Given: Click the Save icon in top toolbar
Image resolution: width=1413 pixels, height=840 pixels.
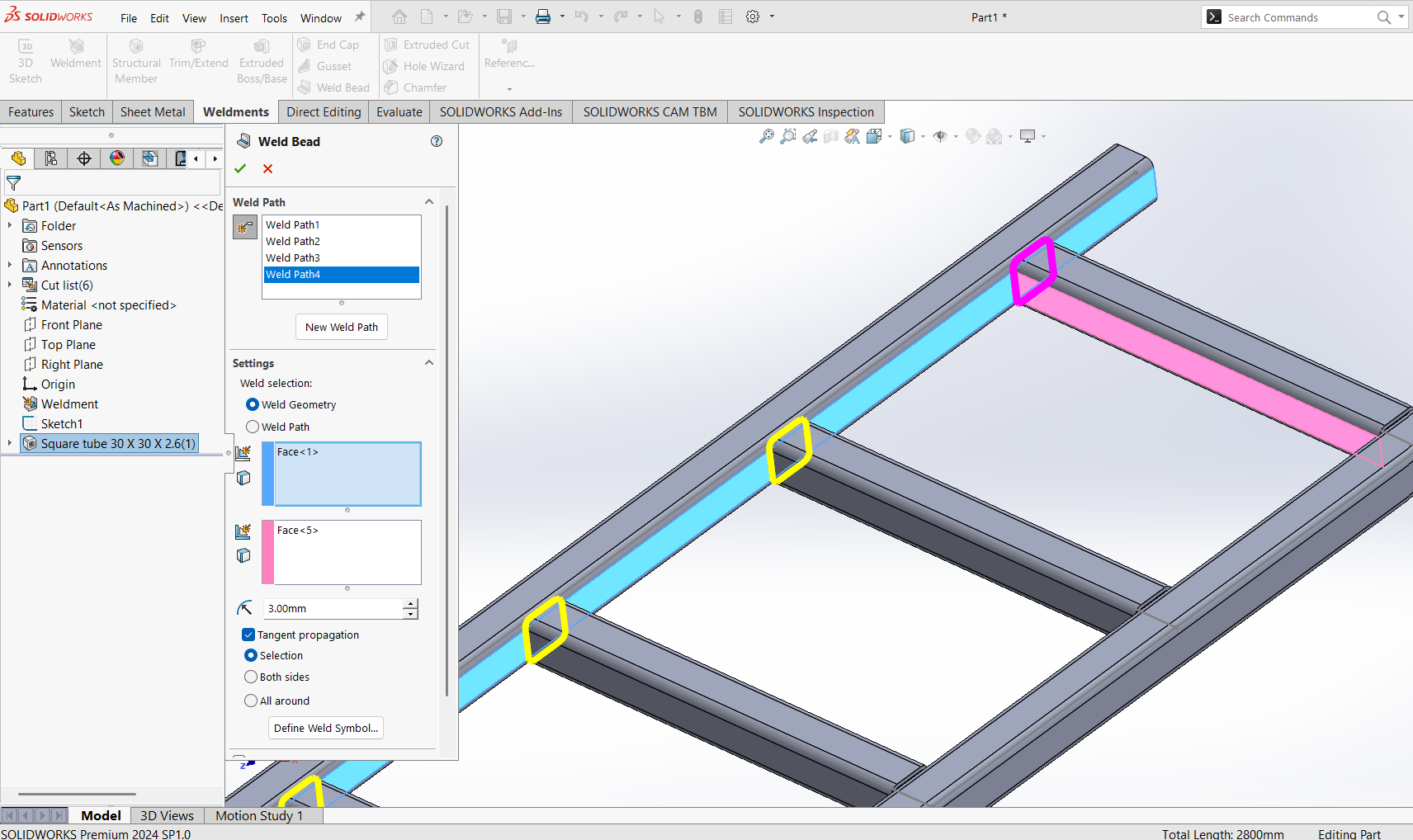Looking at the screenshot, I should [x=503, y=17].
